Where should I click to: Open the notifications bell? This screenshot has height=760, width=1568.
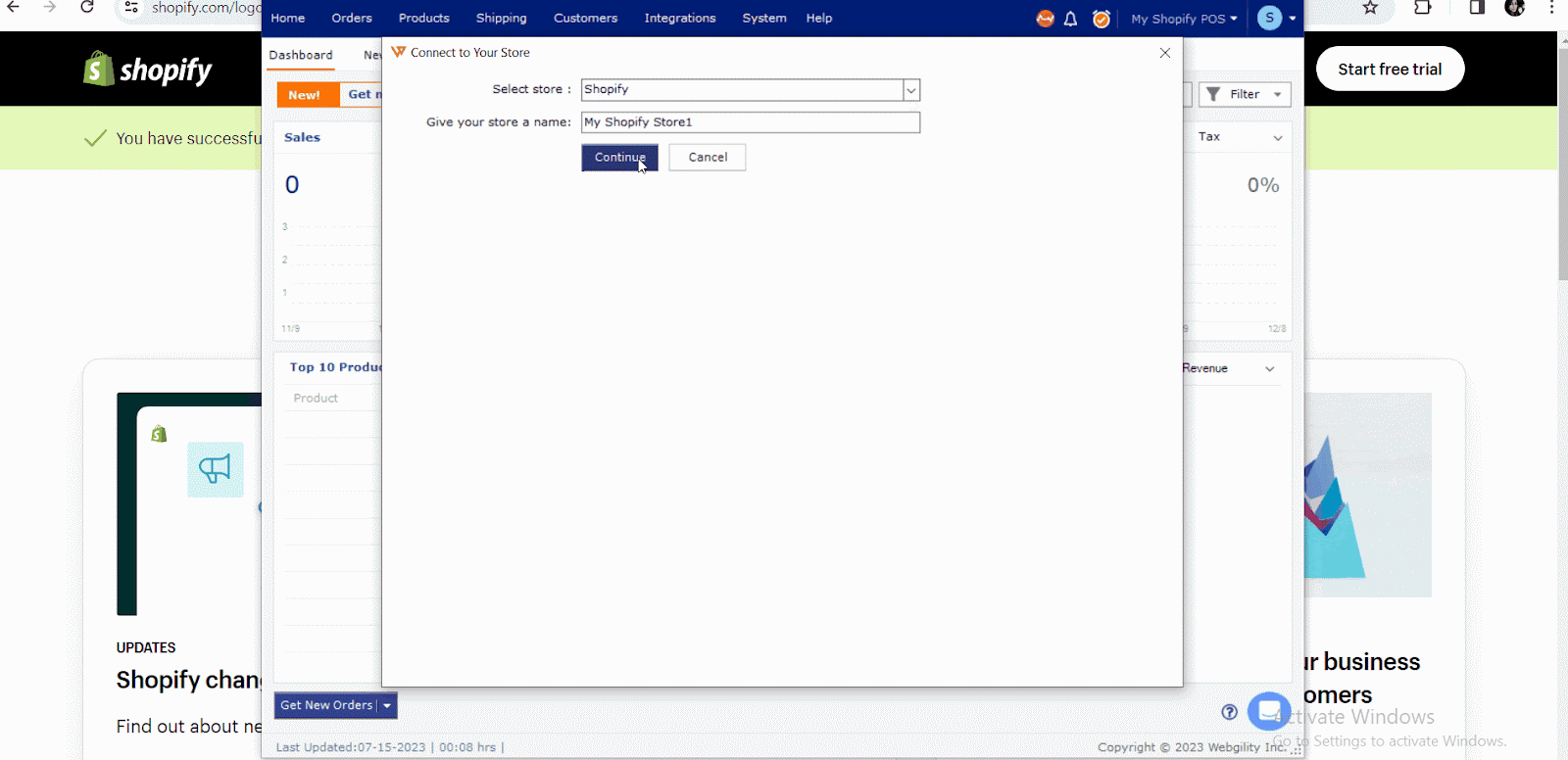[1070, 19]
